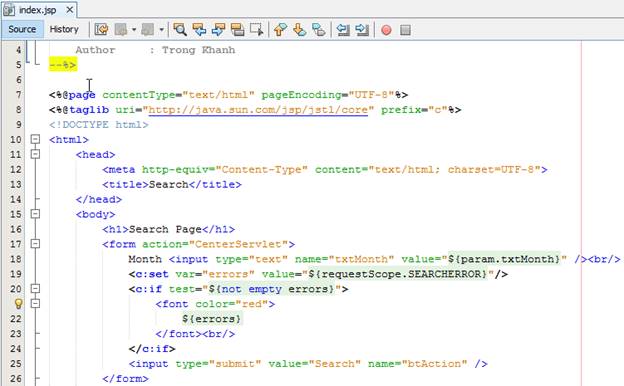Jump to Previous Bookmark icon
Image resolution: width=624 pixels, height=386 pixels.
[281, 29]
